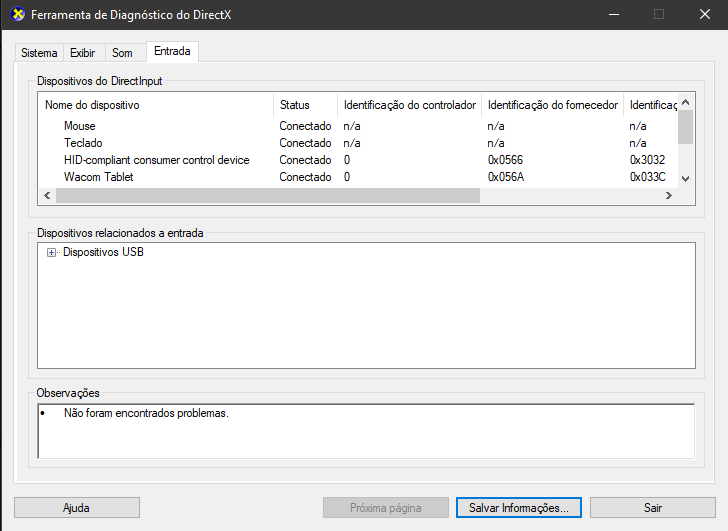728x531 pixels.
Task: Click device list scroll right arrow
Action: 669,195
